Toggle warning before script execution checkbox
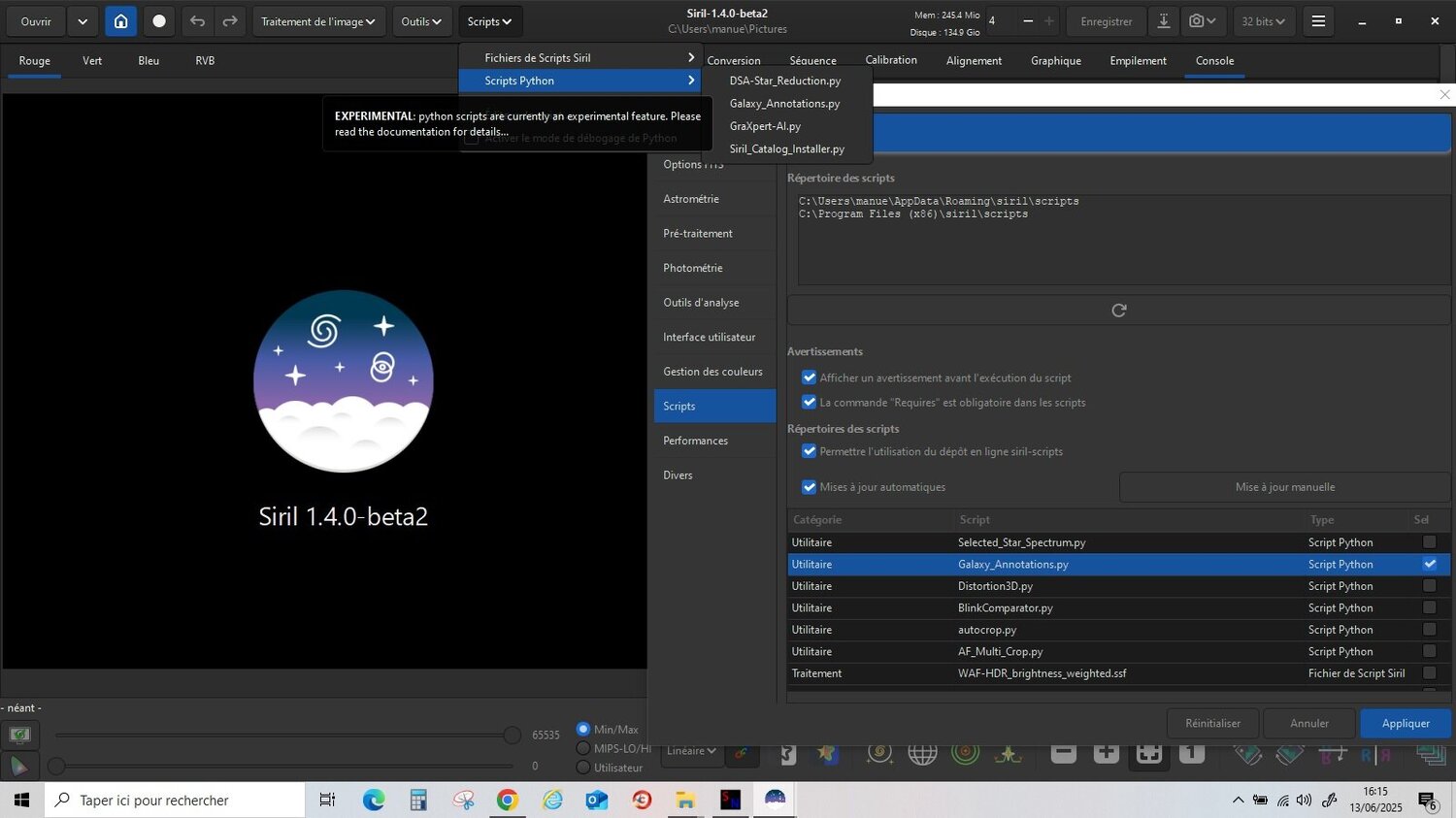 809,377
